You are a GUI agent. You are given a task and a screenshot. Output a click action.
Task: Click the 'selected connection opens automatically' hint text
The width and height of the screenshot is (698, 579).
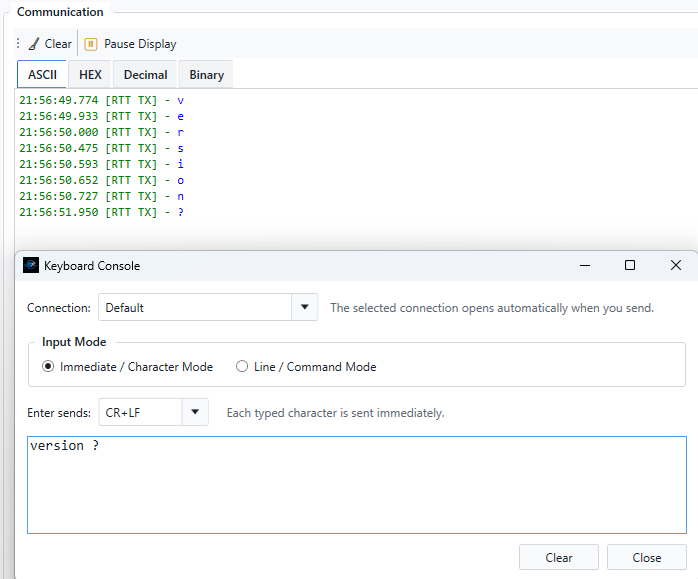(492, 308)
